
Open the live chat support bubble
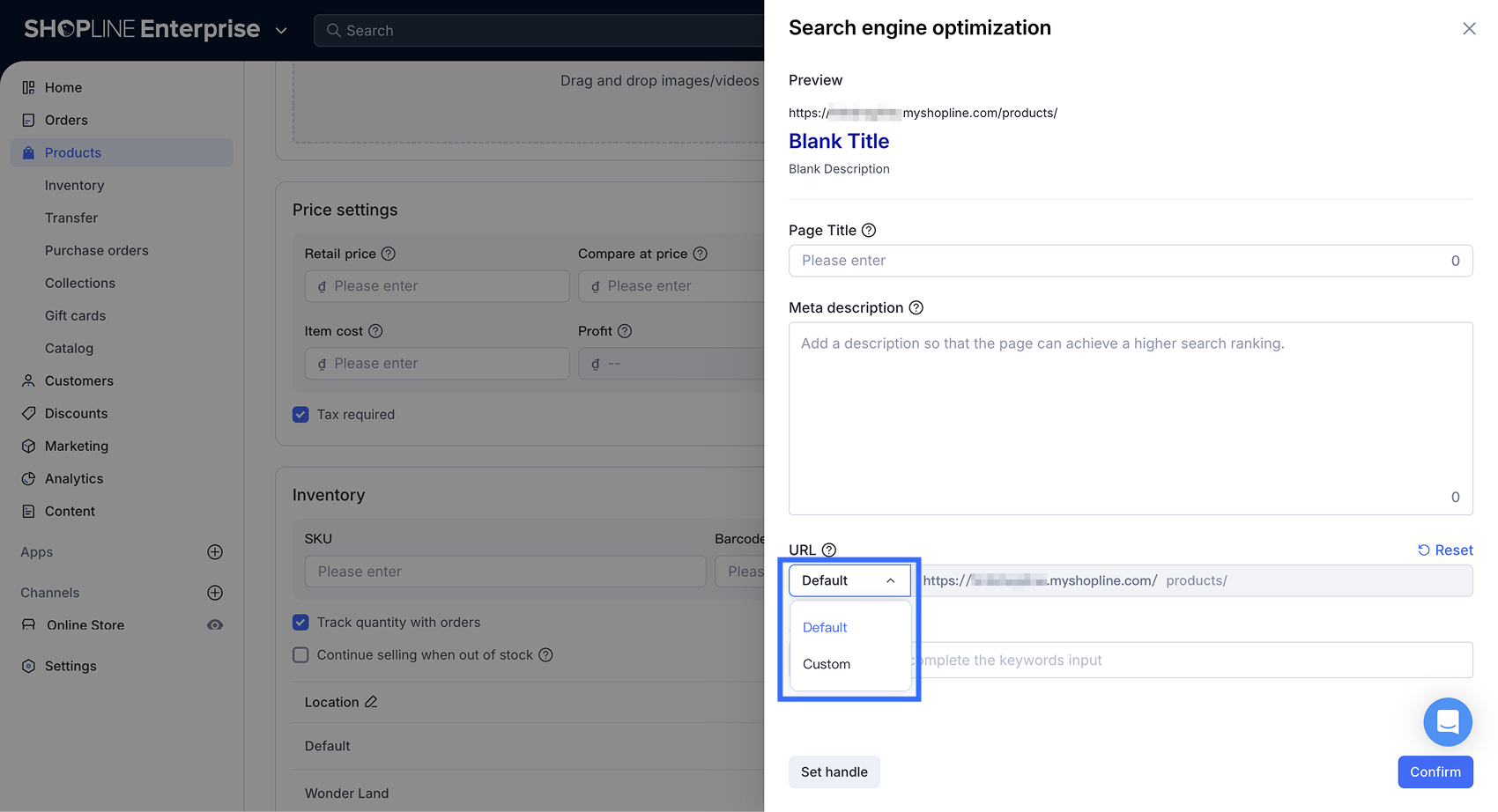coord(1447,722)
